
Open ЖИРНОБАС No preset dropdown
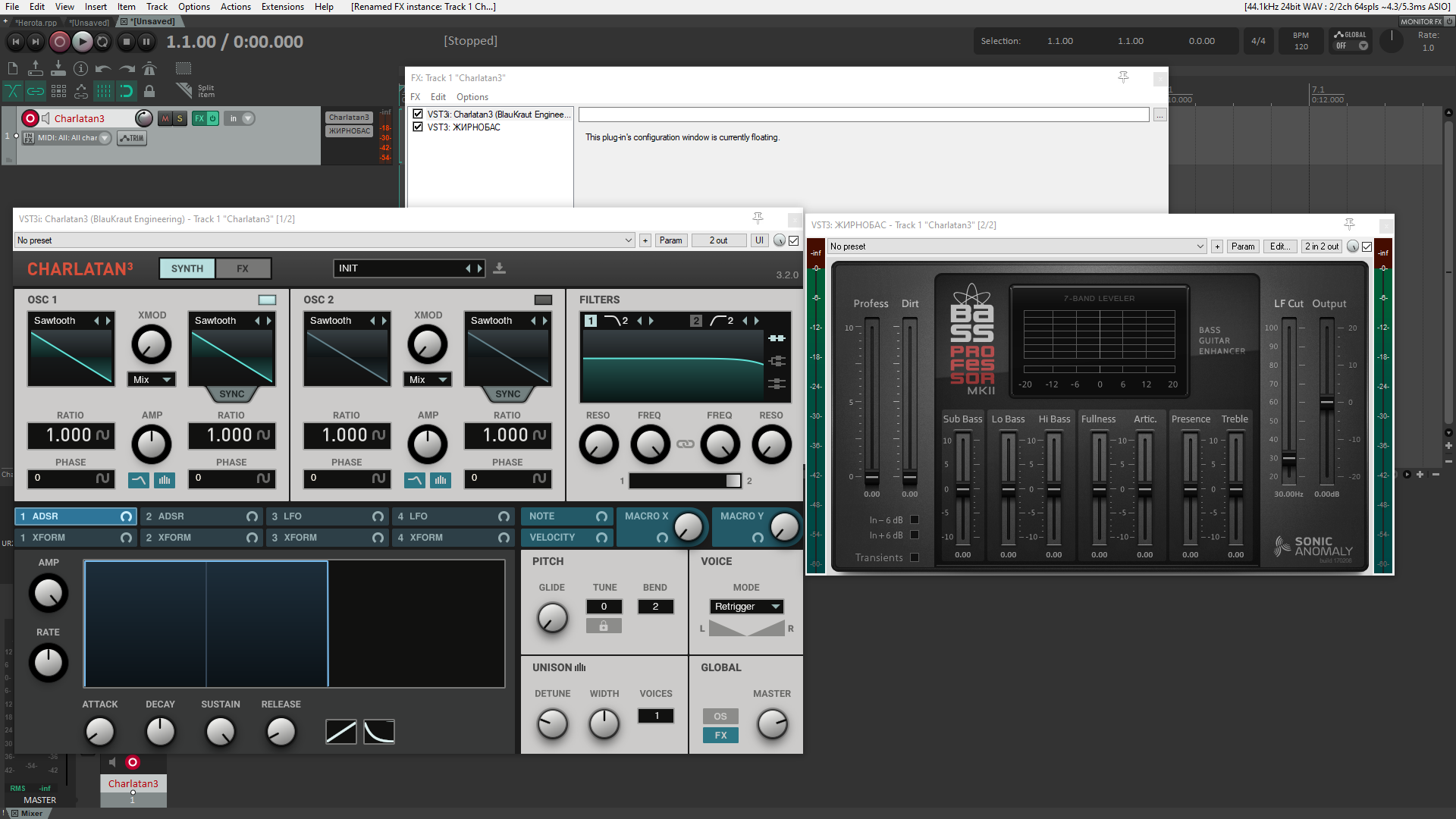tap(1017, 246)
